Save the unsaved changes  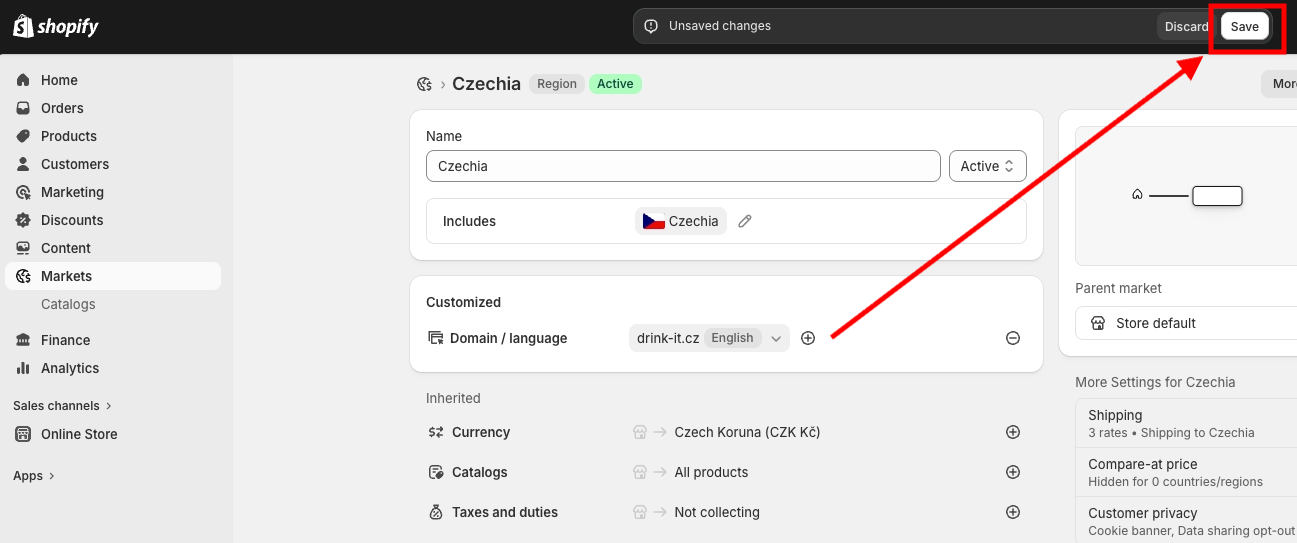coord(1244,27)
